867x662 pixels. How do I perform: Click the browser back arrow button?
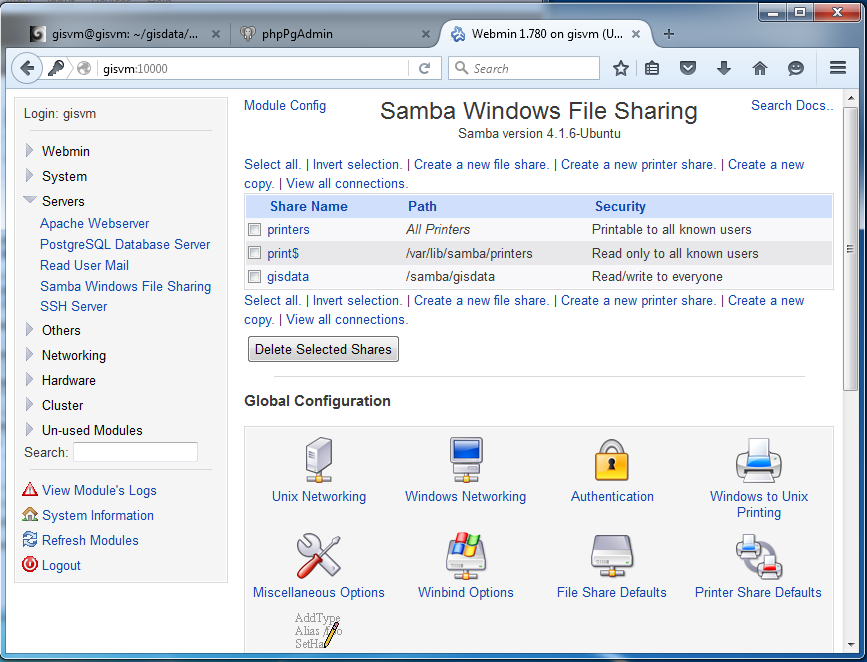pos(27,69)
